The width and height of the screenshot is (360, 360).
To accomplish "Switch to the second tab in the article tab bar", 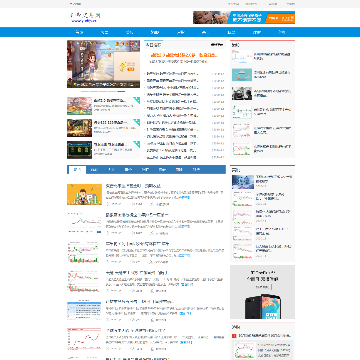I will (94, 170).
